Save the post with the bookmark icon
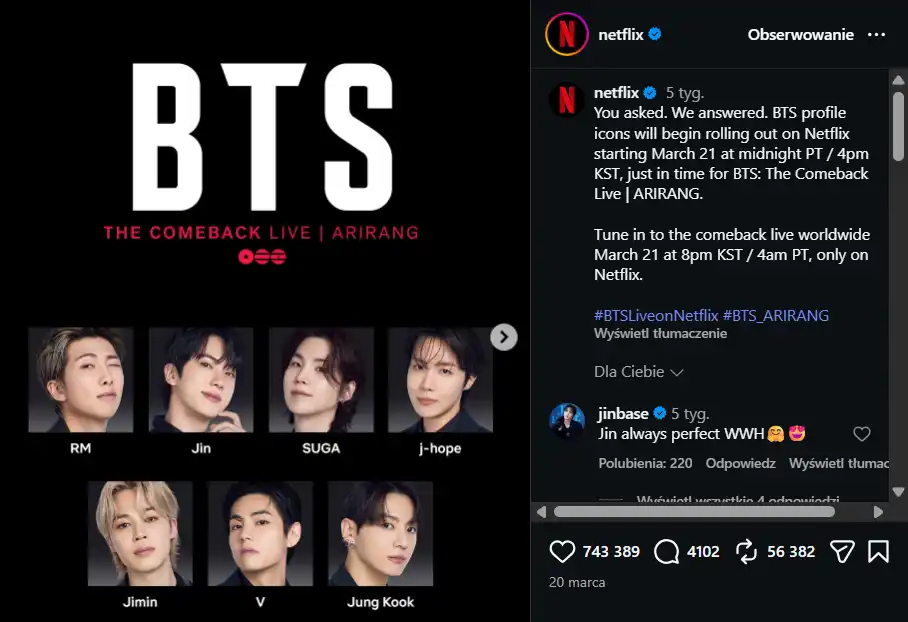 [x=878, y=551]
